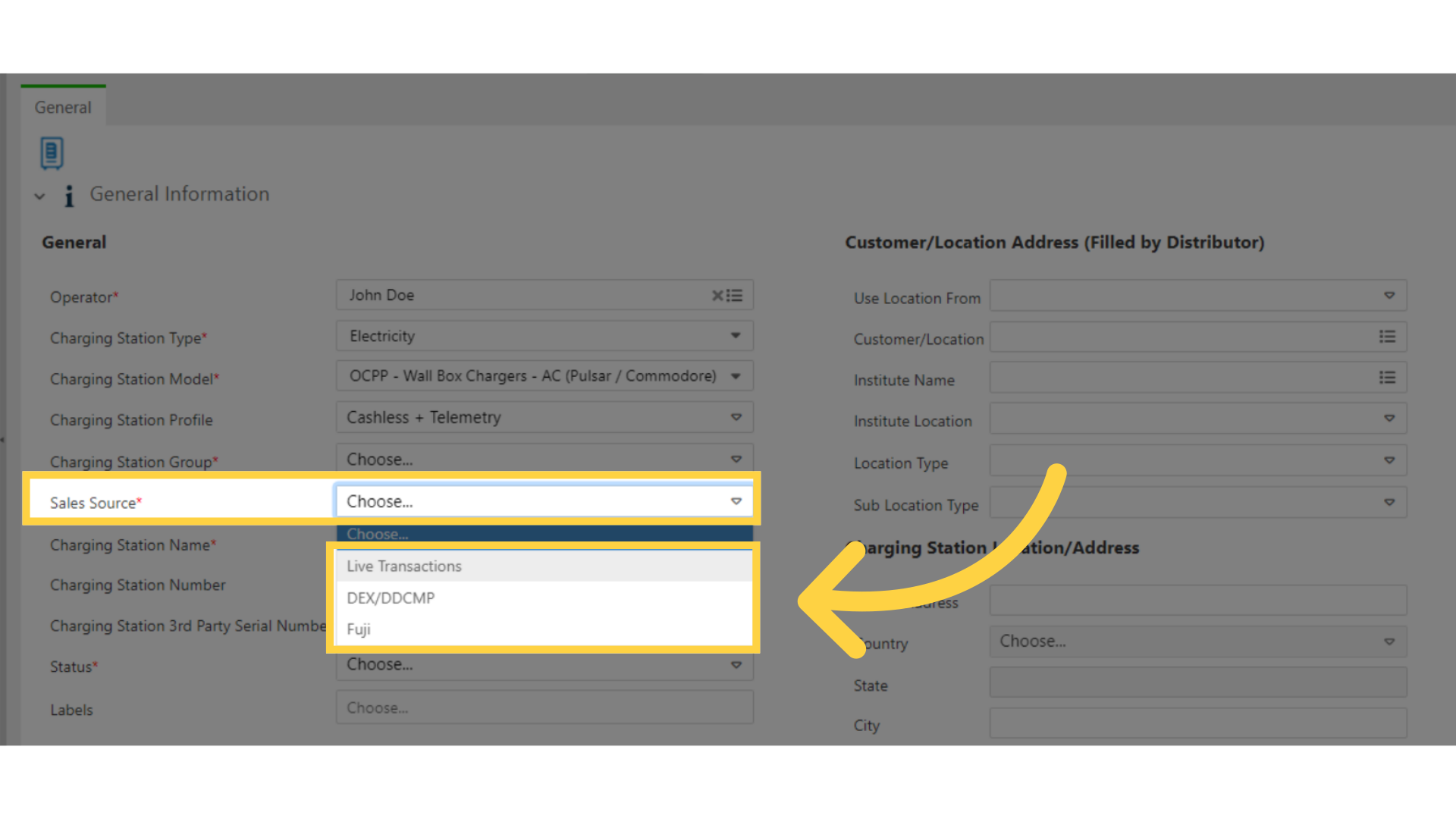Click the Sales Source label

tap(96, 503)
